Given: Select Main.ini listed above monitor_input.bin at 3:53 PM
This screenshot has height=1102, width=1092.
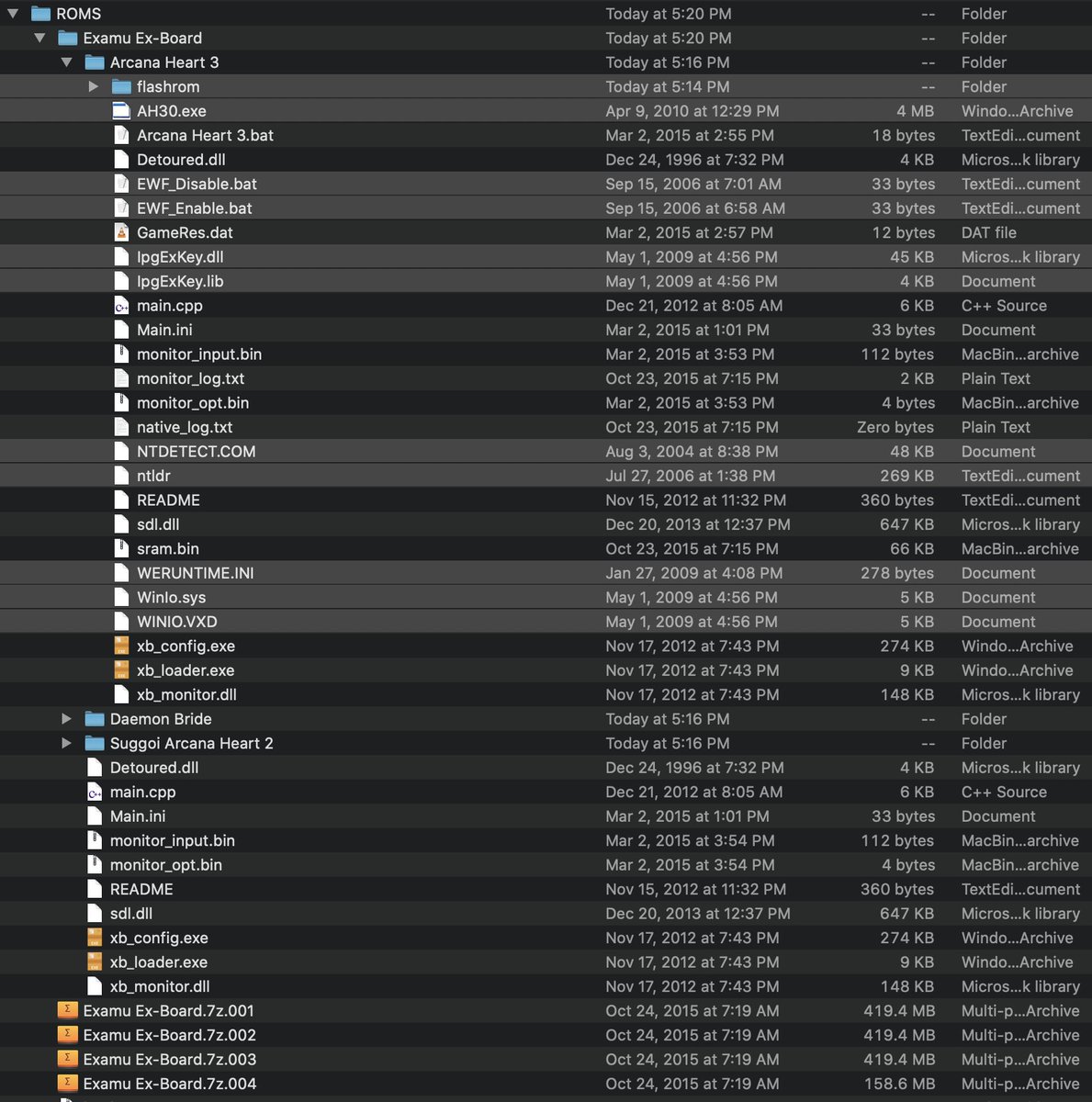Looking at the screenshot, I should 164,330.
